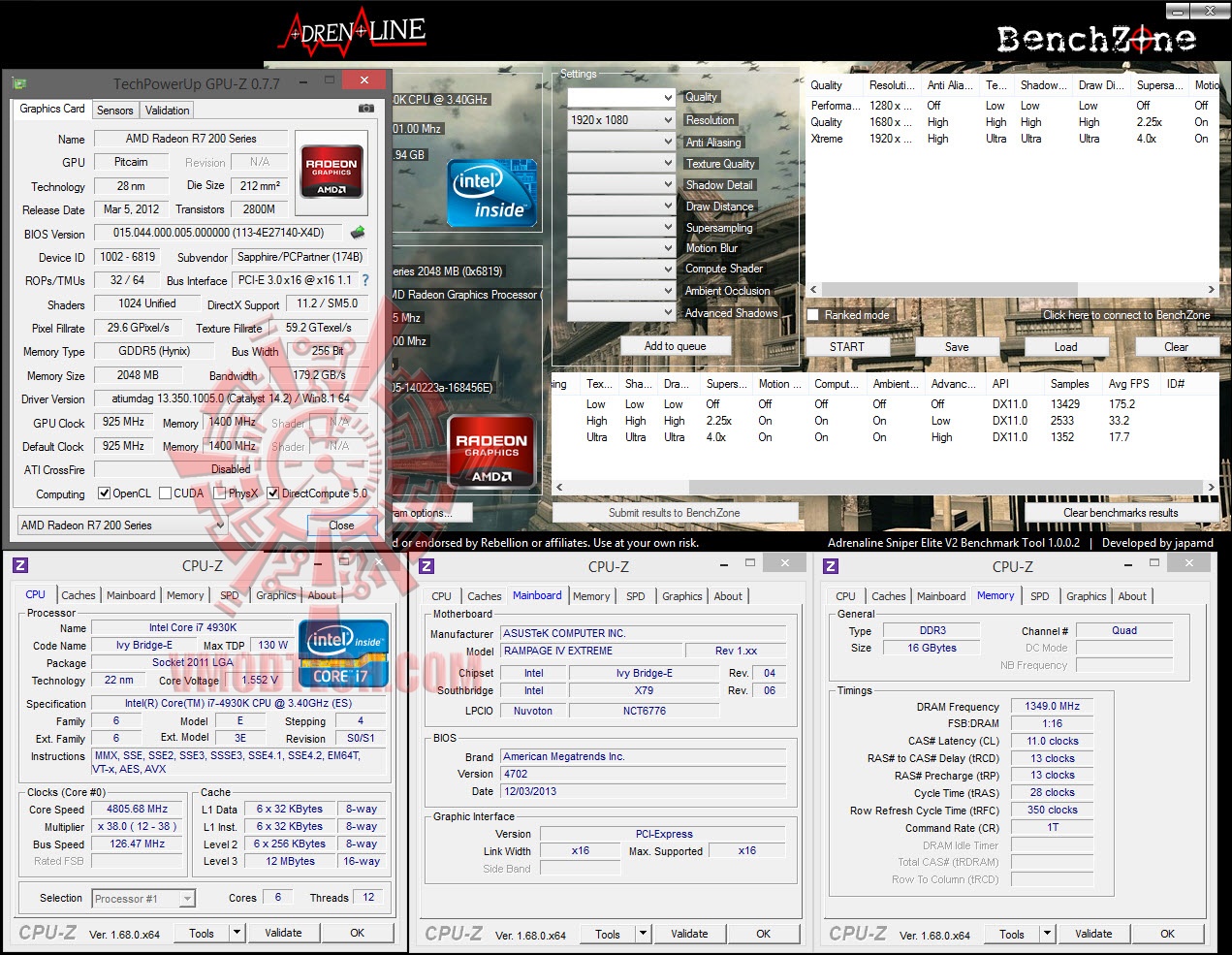Click the presets list horizontal scrollbar
The image size is (1232, 955).
(x=1011, y=289)
